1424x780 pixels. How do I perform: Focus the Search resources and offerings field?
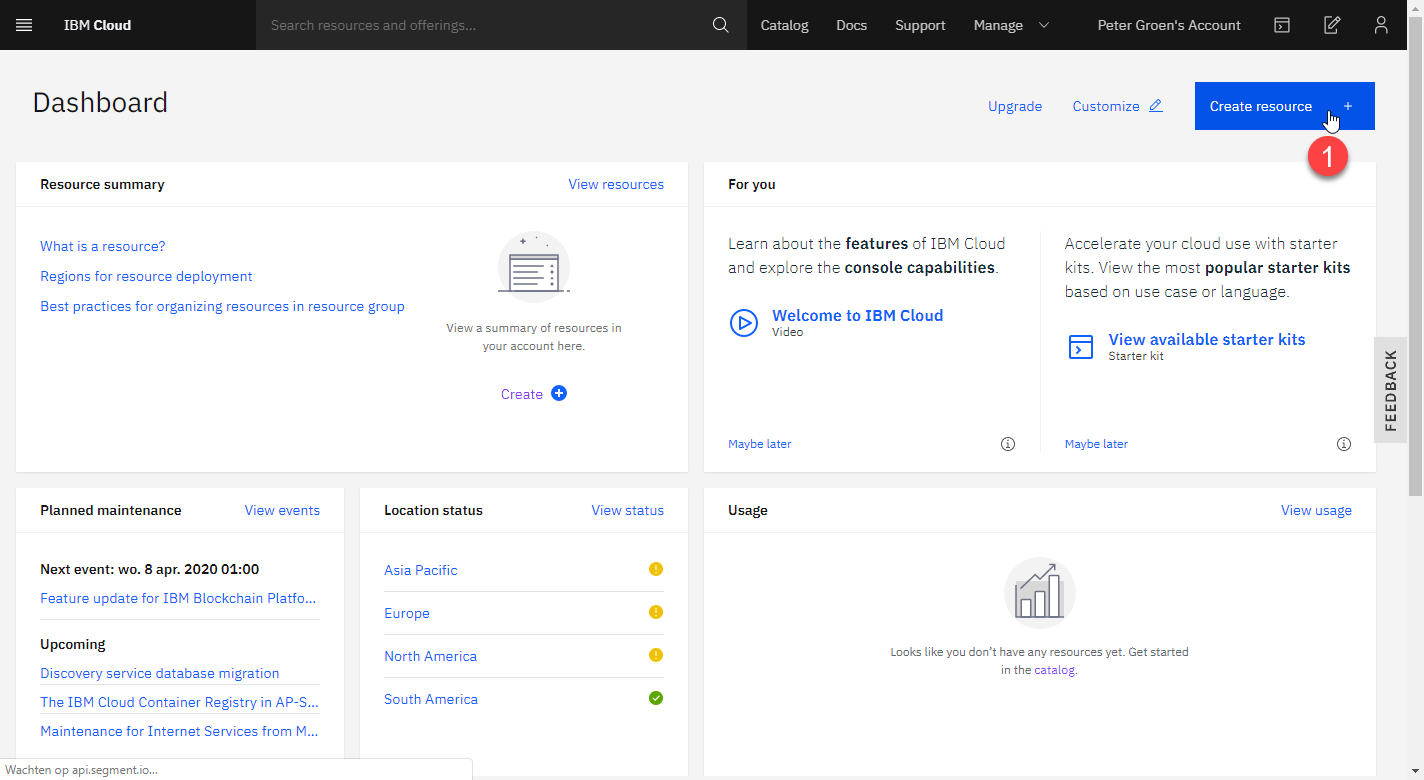[485, 25]
